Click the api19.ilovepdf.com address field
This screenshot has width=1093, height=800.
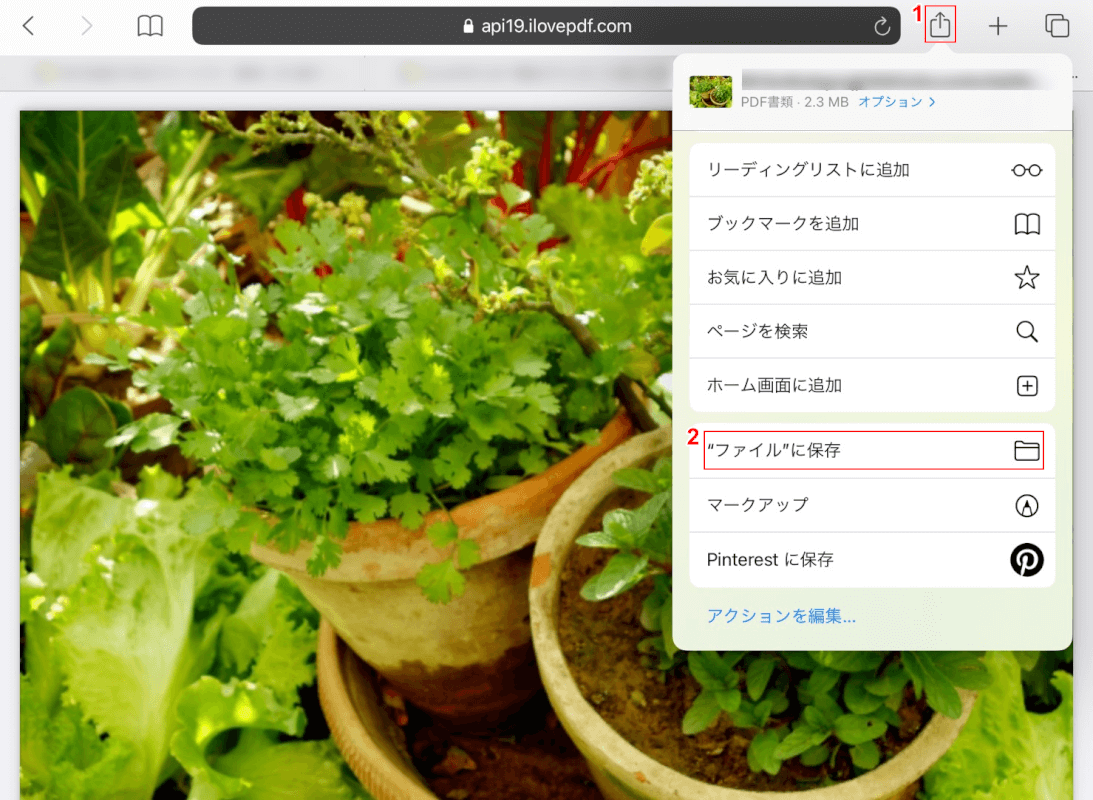coord(546,26)
